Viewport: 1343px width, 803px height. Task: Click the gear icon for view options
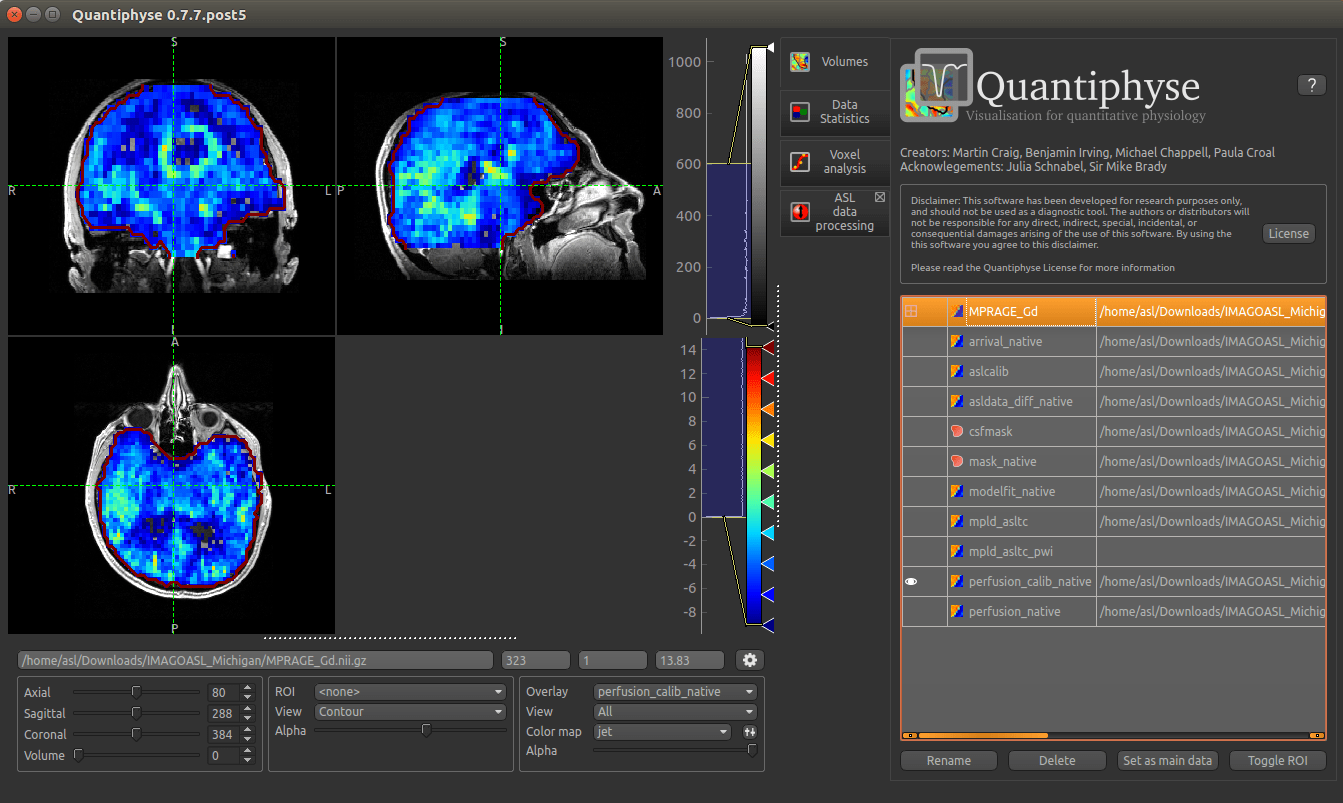coord(749,659)
